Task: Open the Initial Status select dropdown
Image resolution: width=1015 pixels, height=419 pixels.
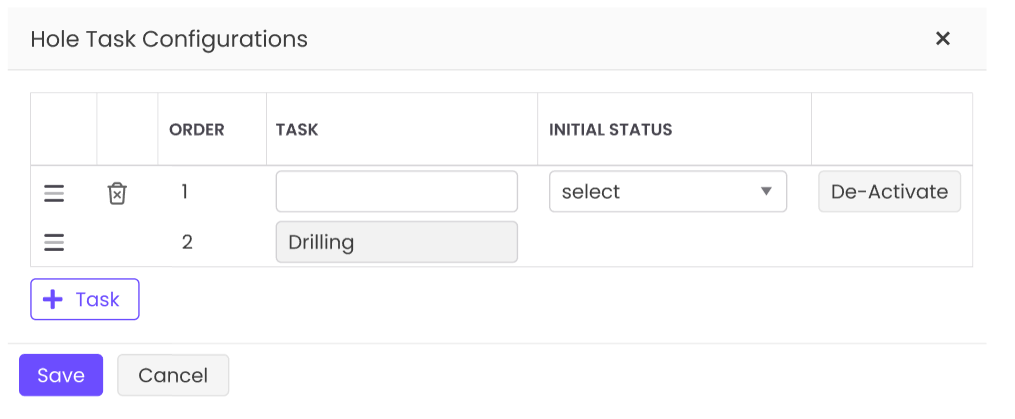Action: (x=667, y=192)
